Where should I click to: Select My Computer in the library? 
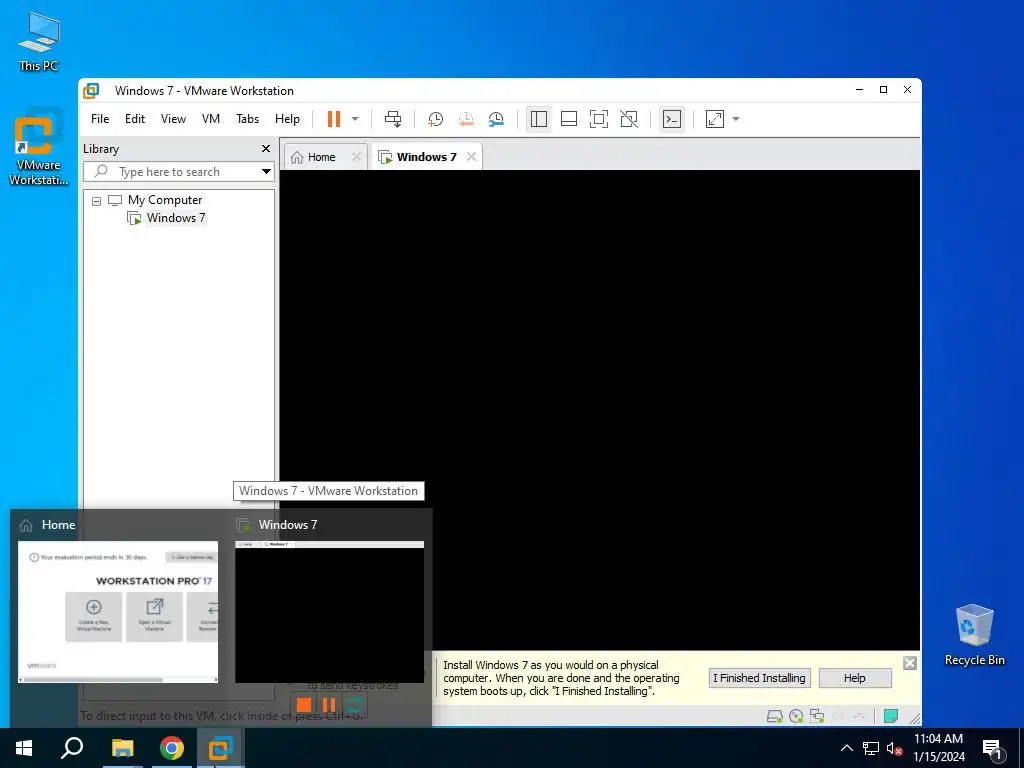(x=165, y=200)
